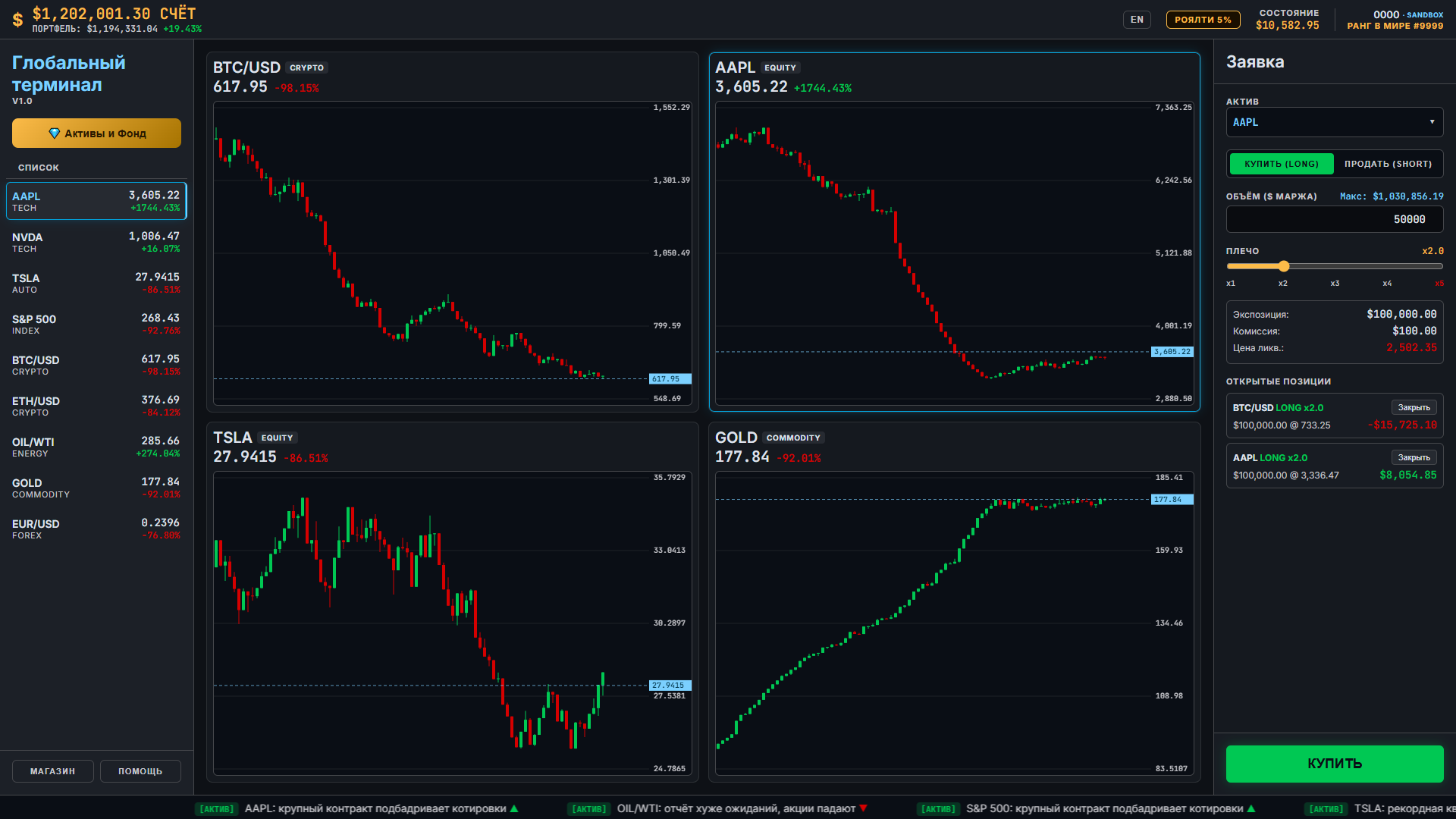
Task: Click the TSLA chart panel title
Action: pyautogui.click(x=232, y=438)
